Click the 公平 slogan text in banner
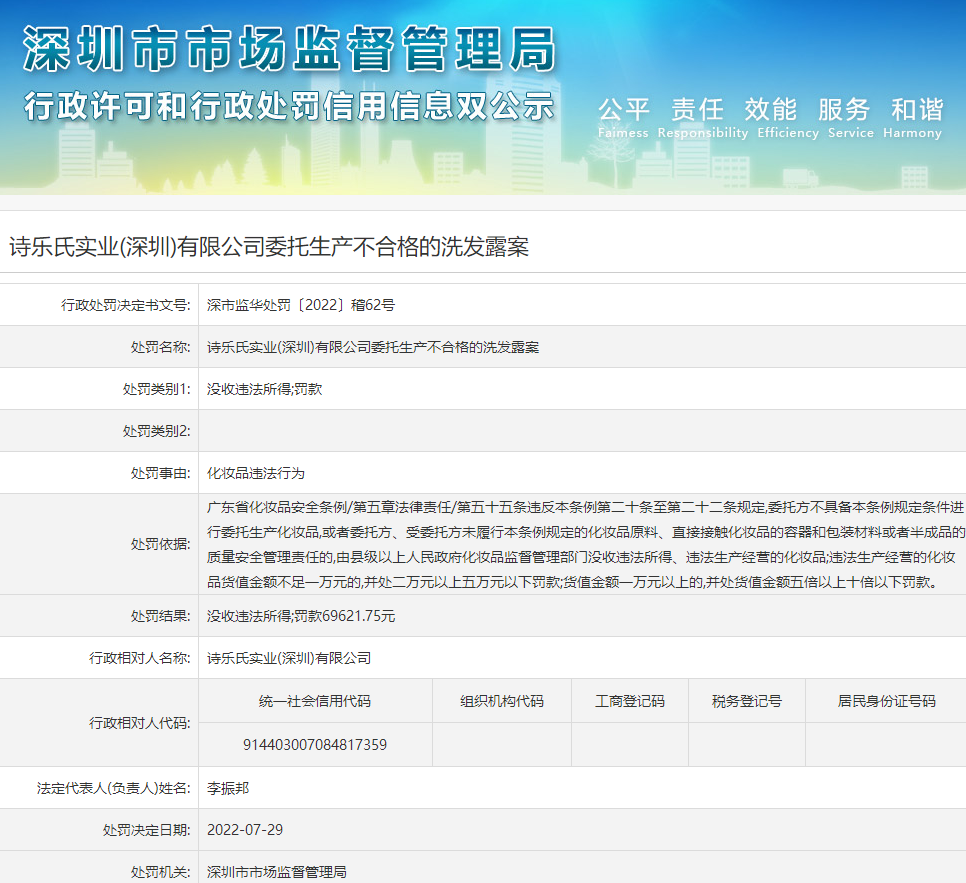Image resolution: width=966 pixels, height=883 pixels. [623, 110]
